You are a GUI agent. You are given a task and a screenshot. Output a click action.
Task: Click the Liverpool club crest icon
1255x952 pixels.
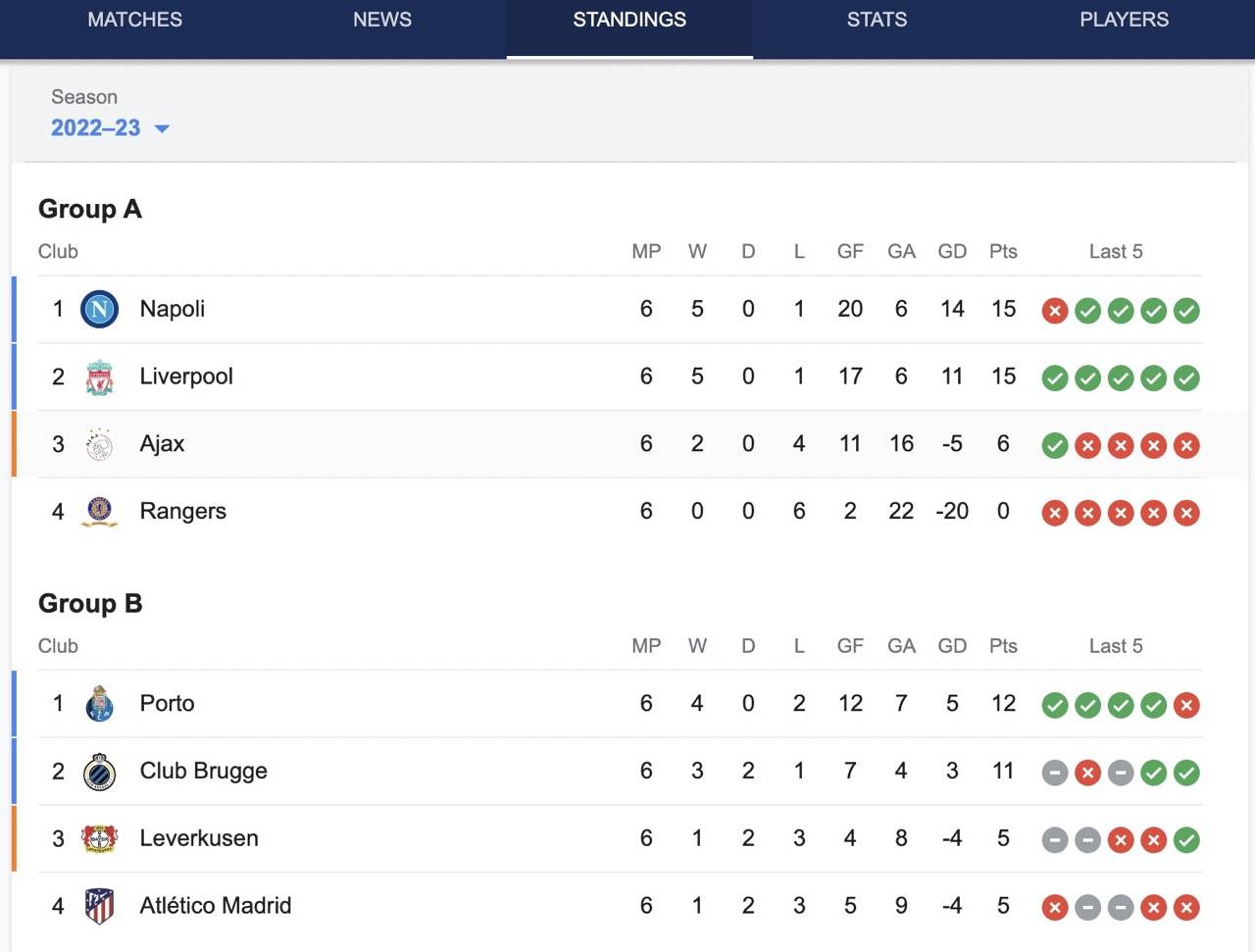tap(99, 377)
